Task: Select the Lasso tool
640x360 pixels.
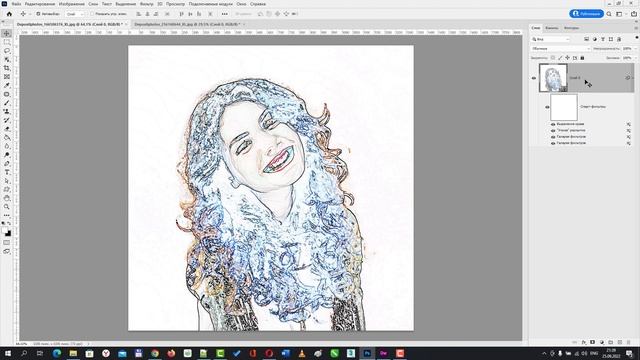Action: click(7, 51)
